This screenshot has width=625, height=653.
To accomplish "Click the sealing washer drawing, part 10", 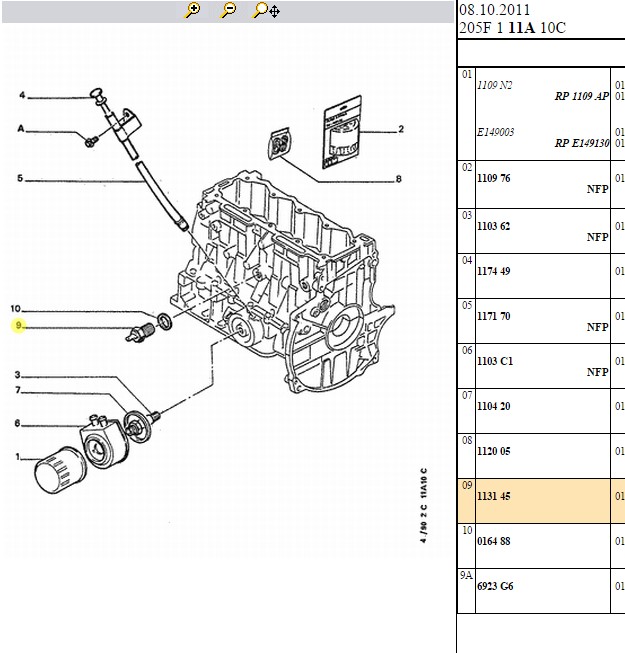I will [164, 322].
